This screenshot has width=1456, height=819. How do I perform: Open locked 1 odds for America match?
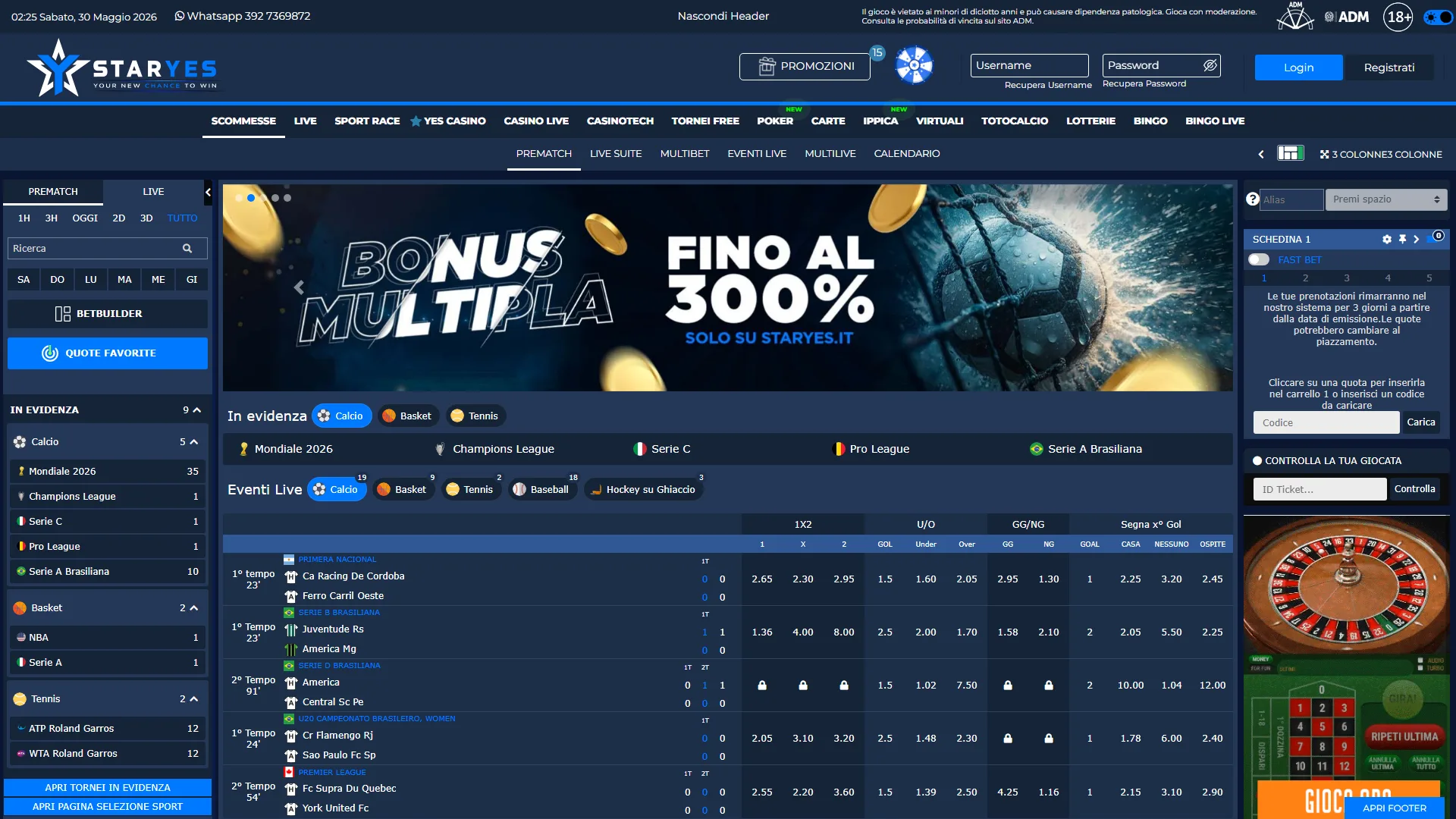[x=762, y=686]
